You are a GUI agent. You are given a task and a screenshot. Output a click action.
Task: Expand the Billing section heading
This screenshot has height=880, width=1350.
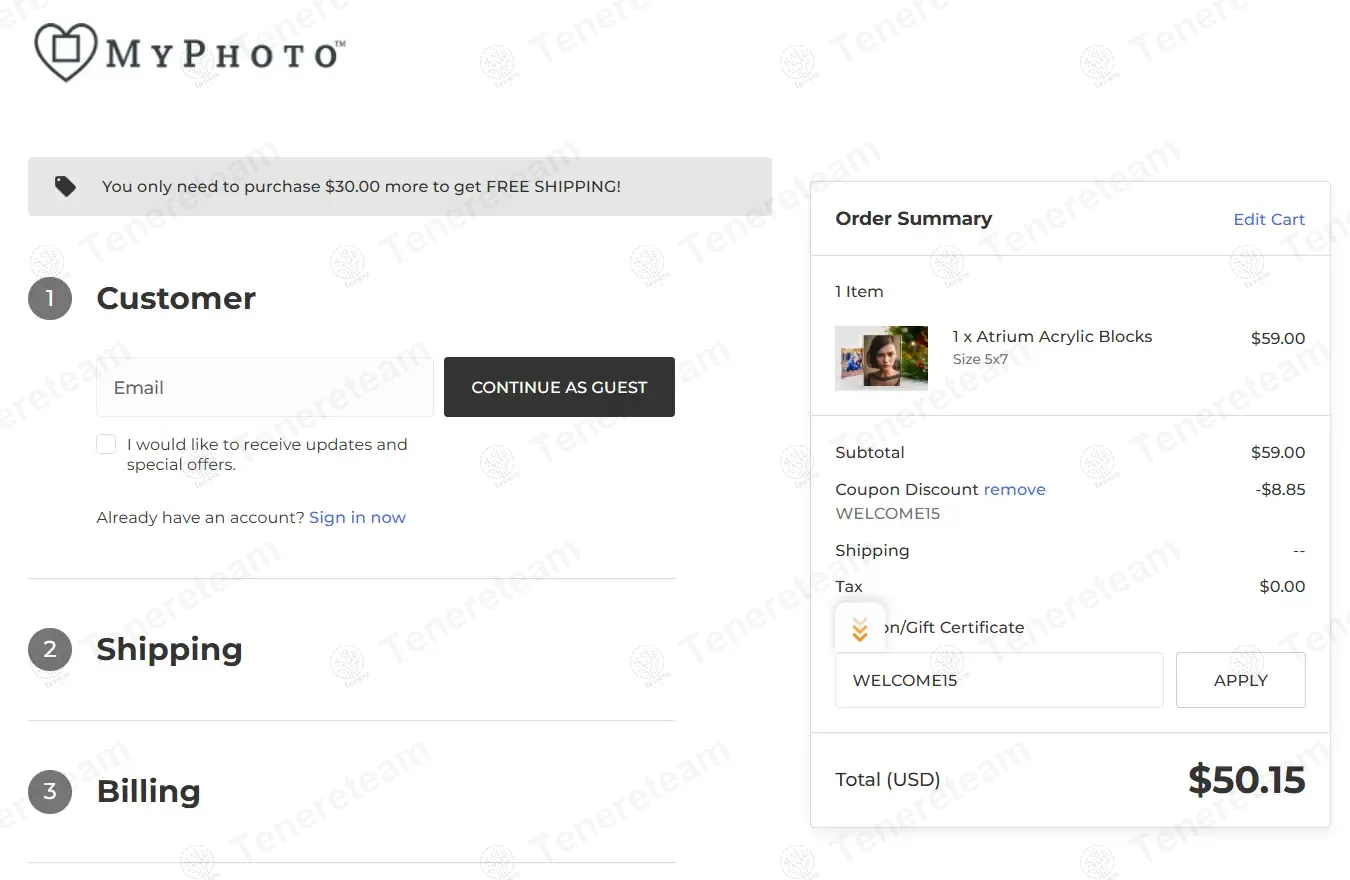coord(148,792)
